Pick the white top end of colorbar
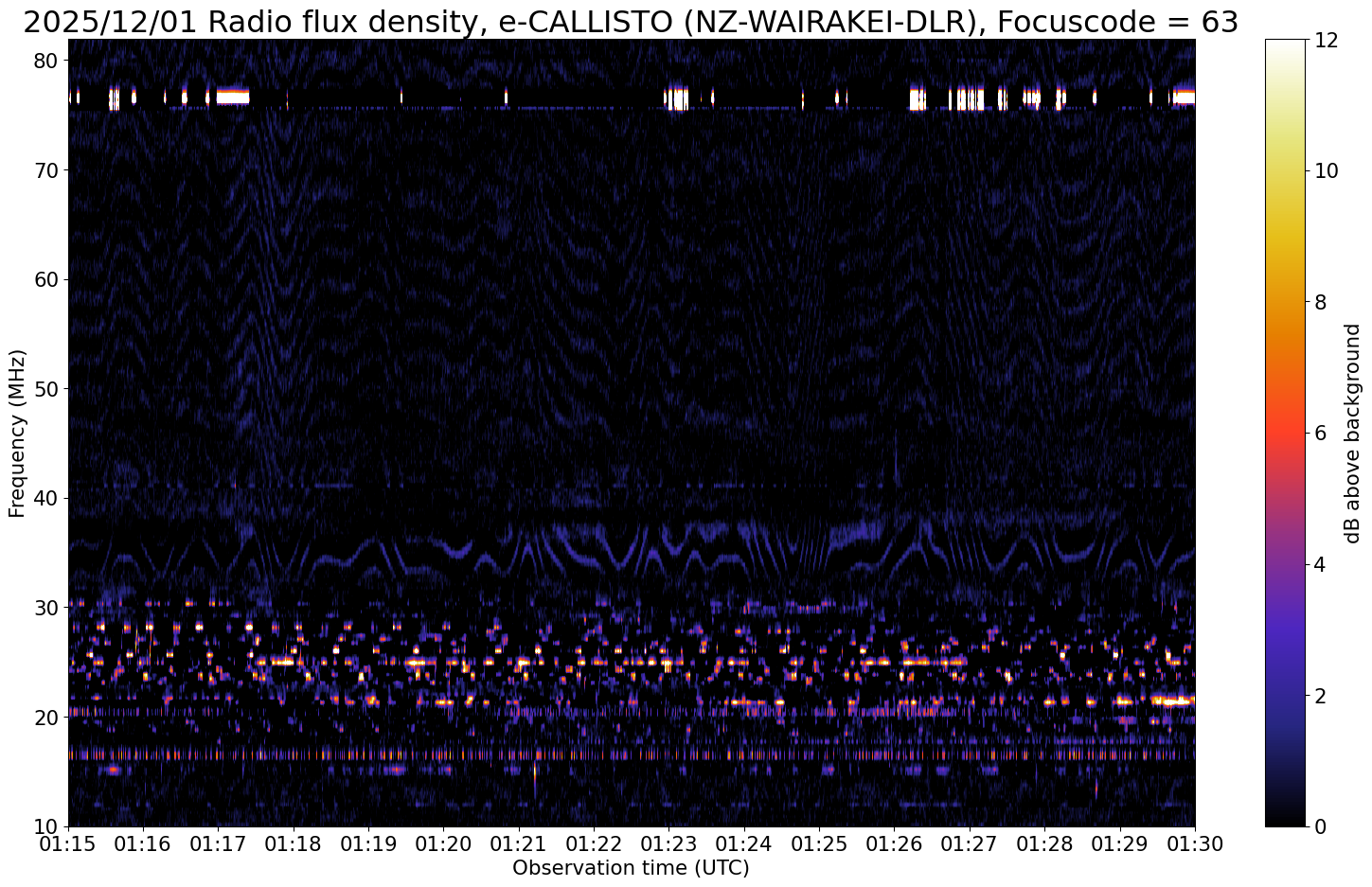The height and width of the screenshot is (887, 1372). pyautogui.click(x=1284, y=44)
